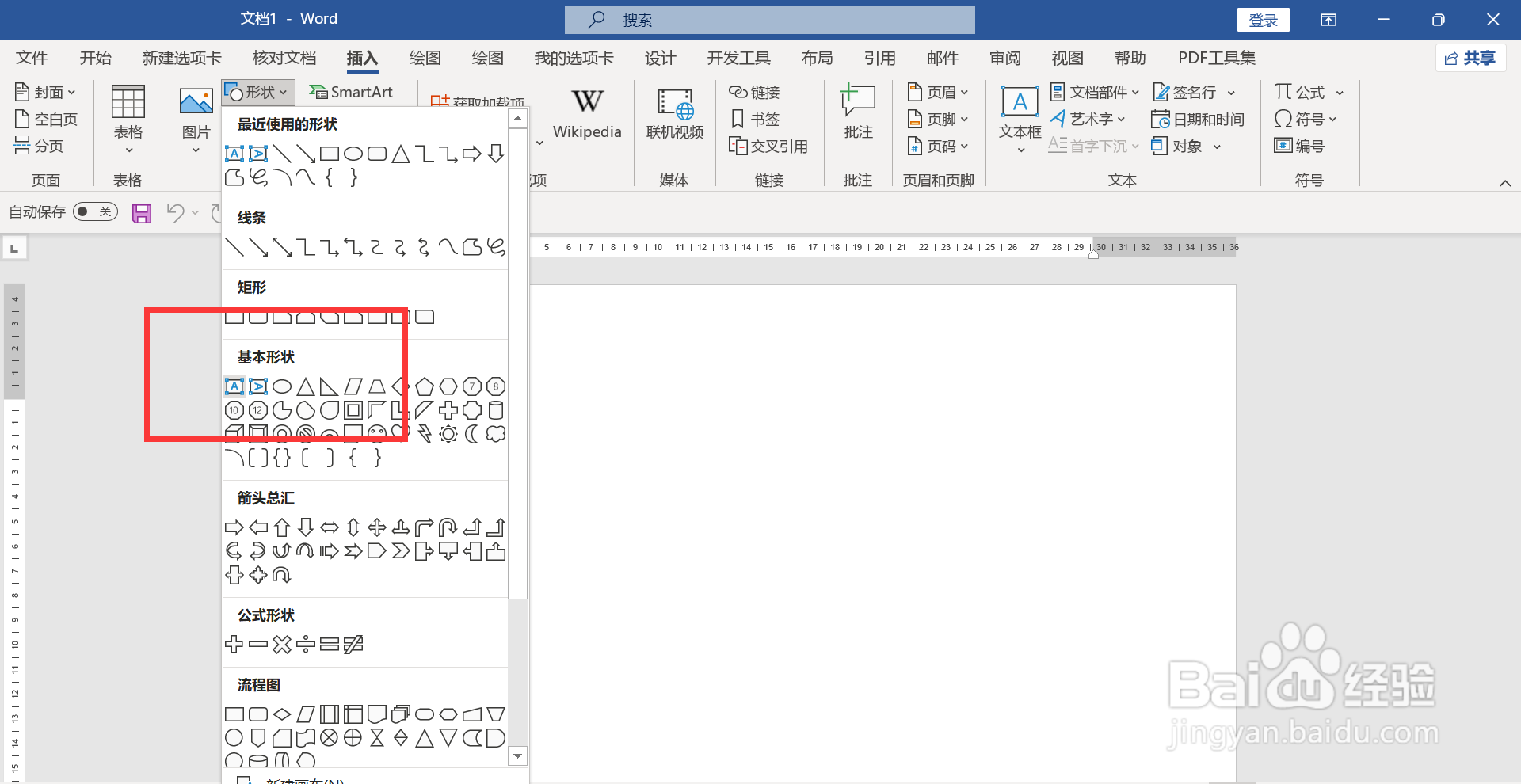This screenshot has height=784, width=1521.
Task: Open the PDF工具集 tab
Action: [1217, 58]
